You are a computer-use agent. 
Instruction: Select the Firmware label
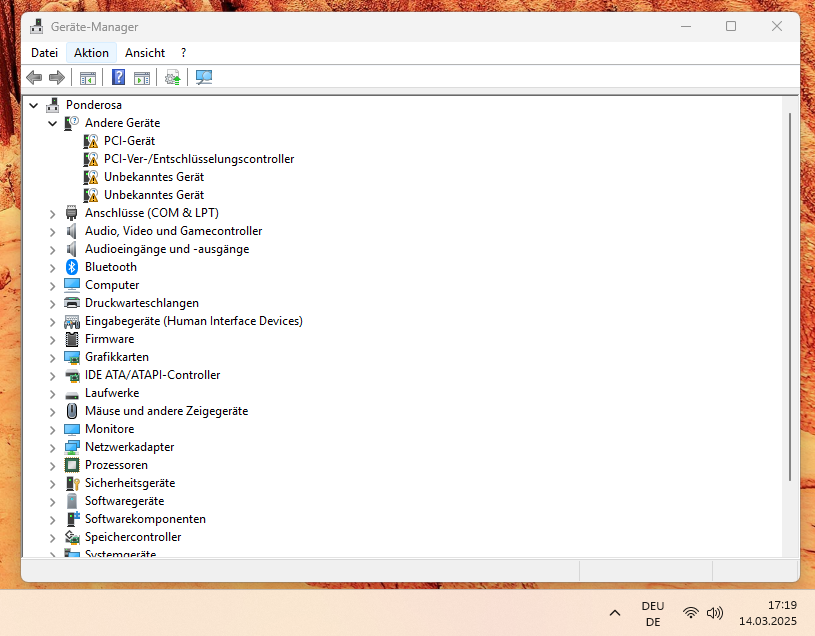pyautogui.click(x=110, y=339)
